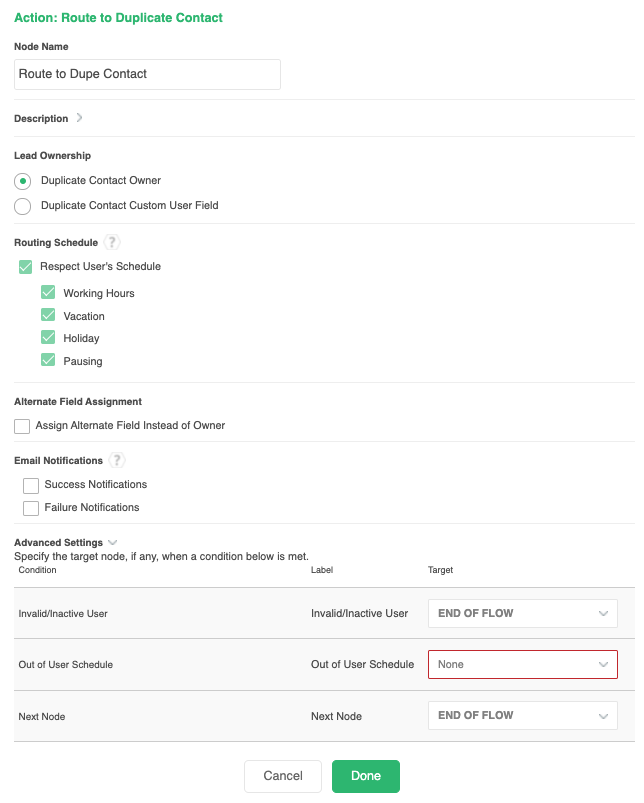Click the Cancel button
The height and width of the screenshot is (803, 644).
pos(283,776)
